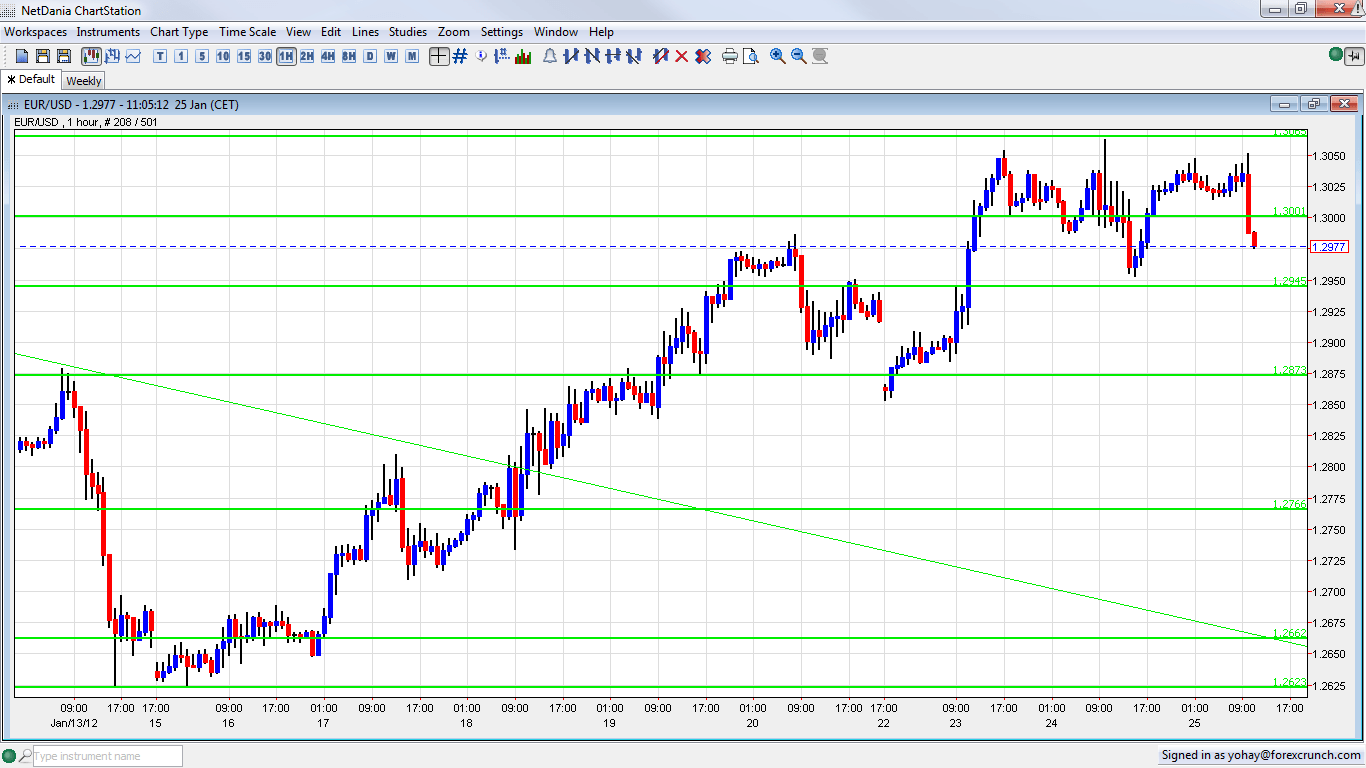Viewport: 1366px width, 768px height.
Task: Switch to line chart type icon
Action: click(x=133, y=56)
